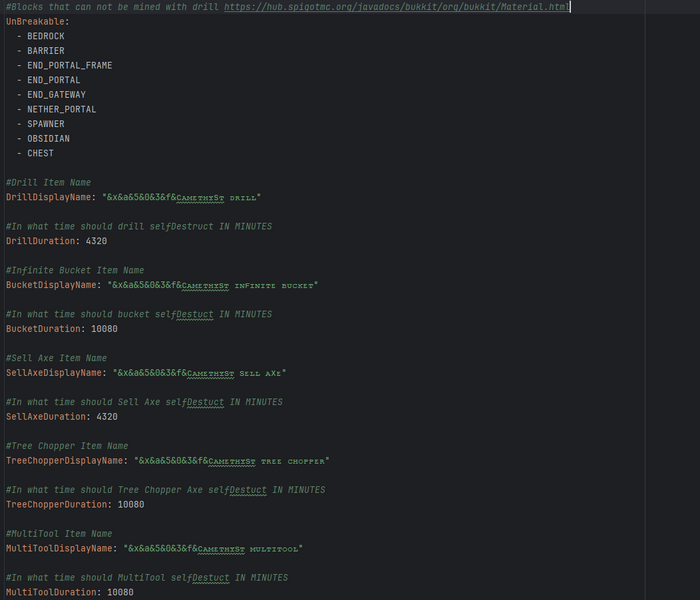700x600 pixels.
Task: Click the MultiToolDisplayName key
Action: click(59, 549)
